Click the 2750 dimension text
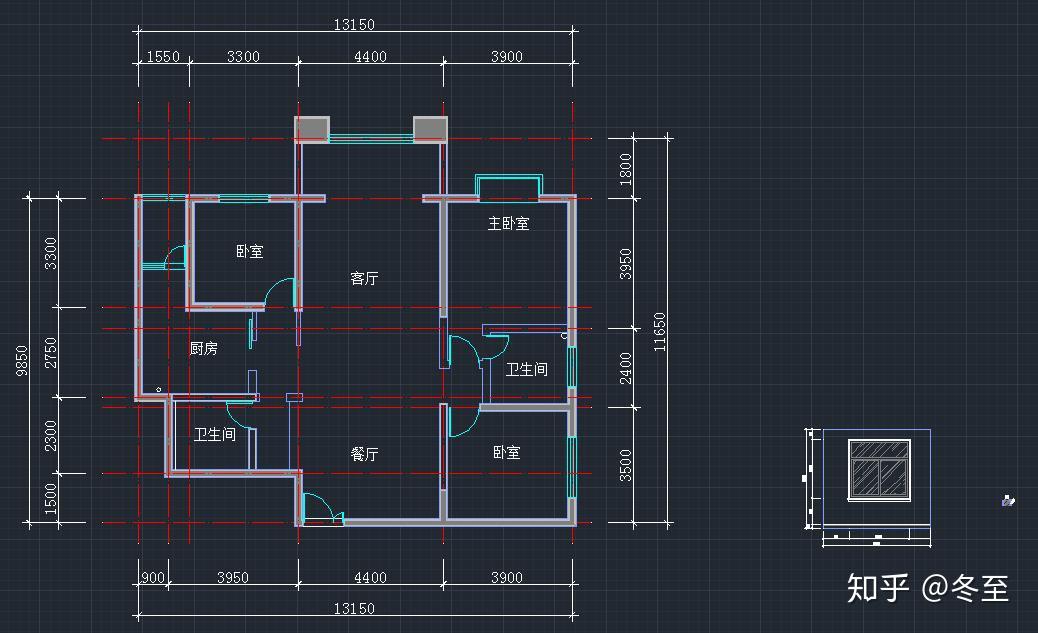This screenshot has height=633, width=1038. [50, 352]
